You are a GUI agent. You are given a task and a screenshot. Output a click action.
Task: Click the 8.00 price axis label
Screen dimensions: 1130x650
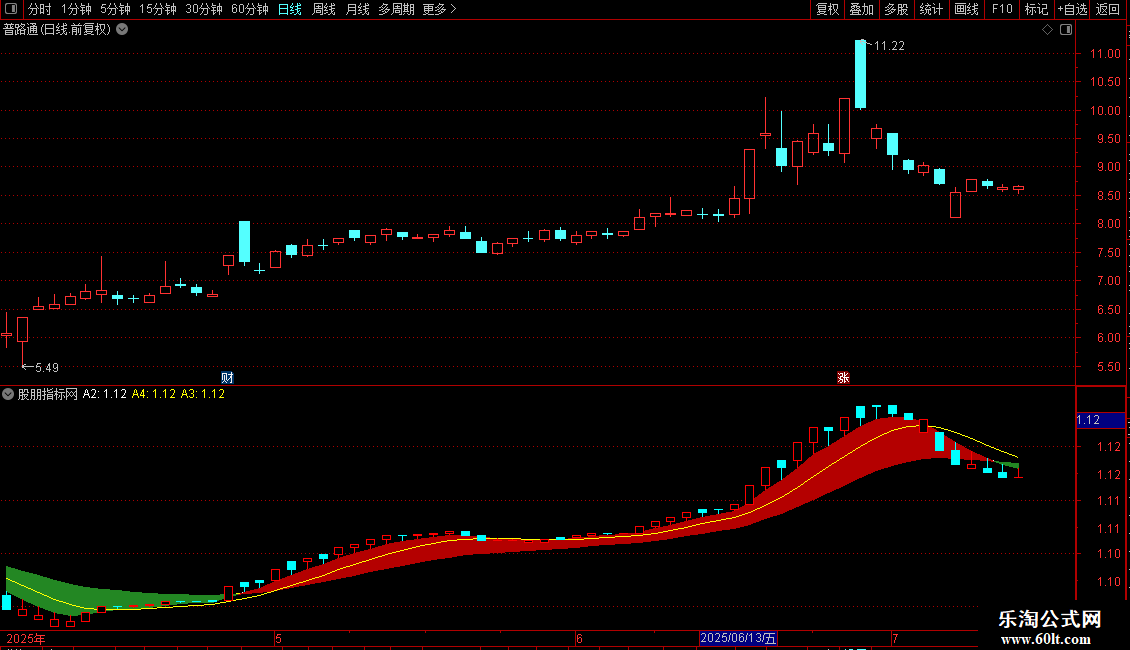coord(1108,224)
